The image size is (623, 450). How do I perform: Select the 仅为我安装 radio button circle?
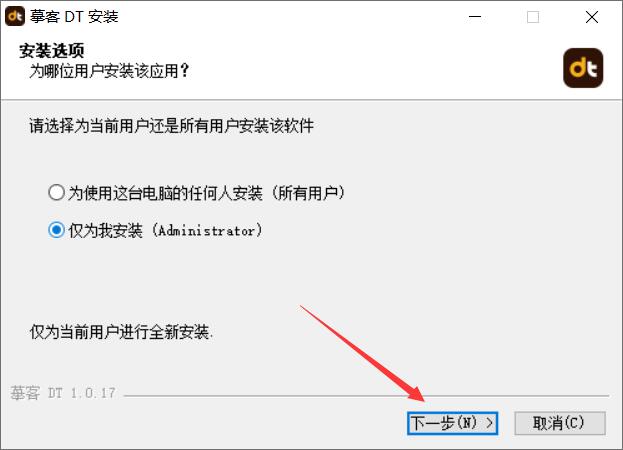pyautogui.click(x=56, y=230)
